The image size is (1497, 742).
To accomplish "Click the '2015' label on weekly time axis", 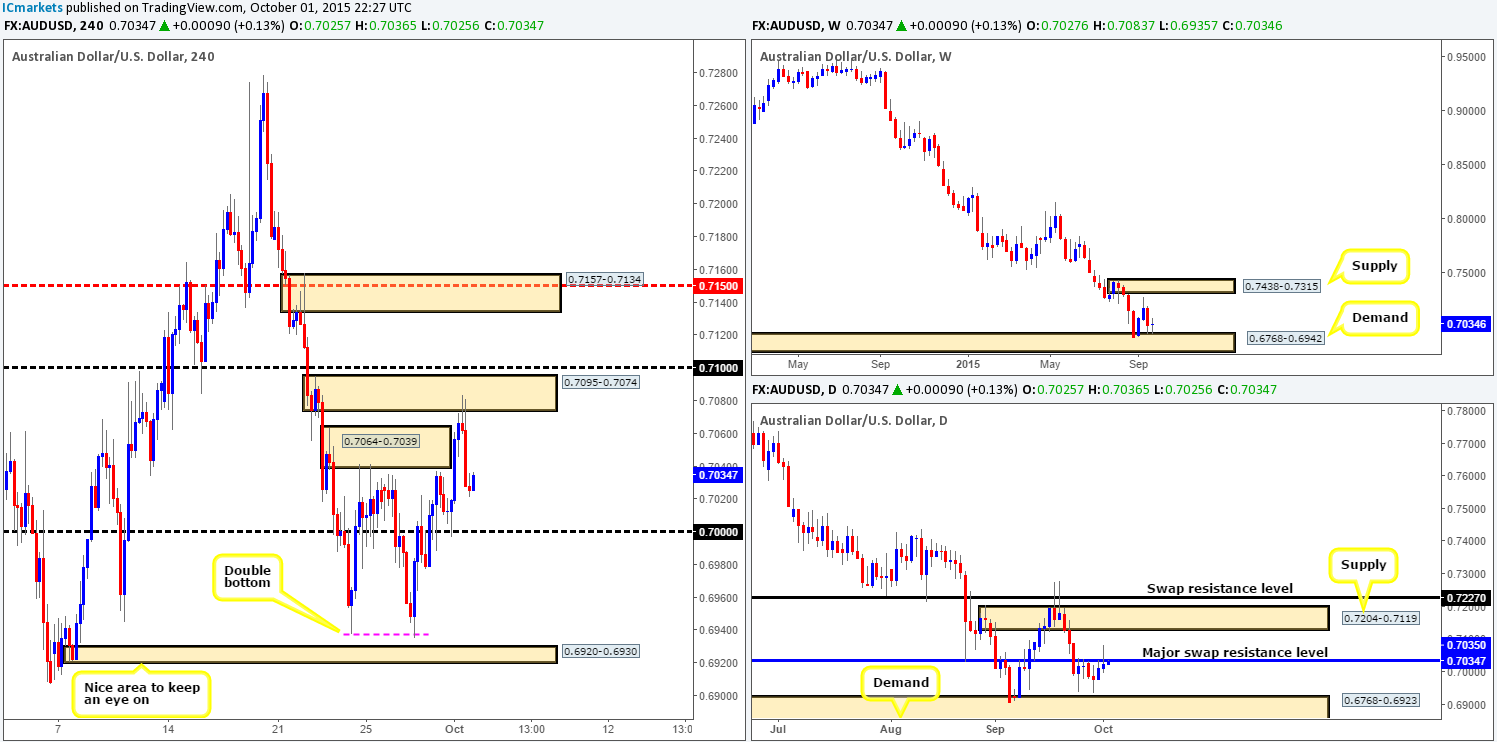I will pyautogui.click(x=967, y=365).
